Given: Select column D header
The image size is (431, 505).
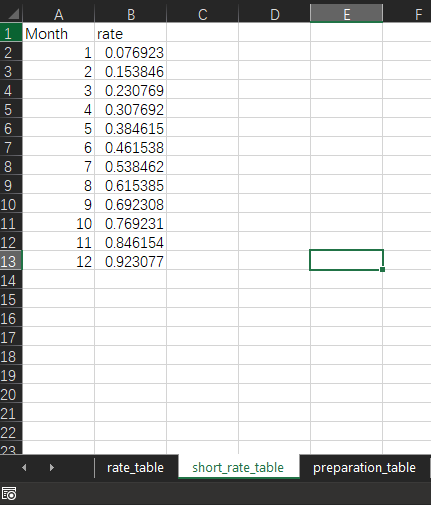Looking at the screenshot, I should coord(275,15).
